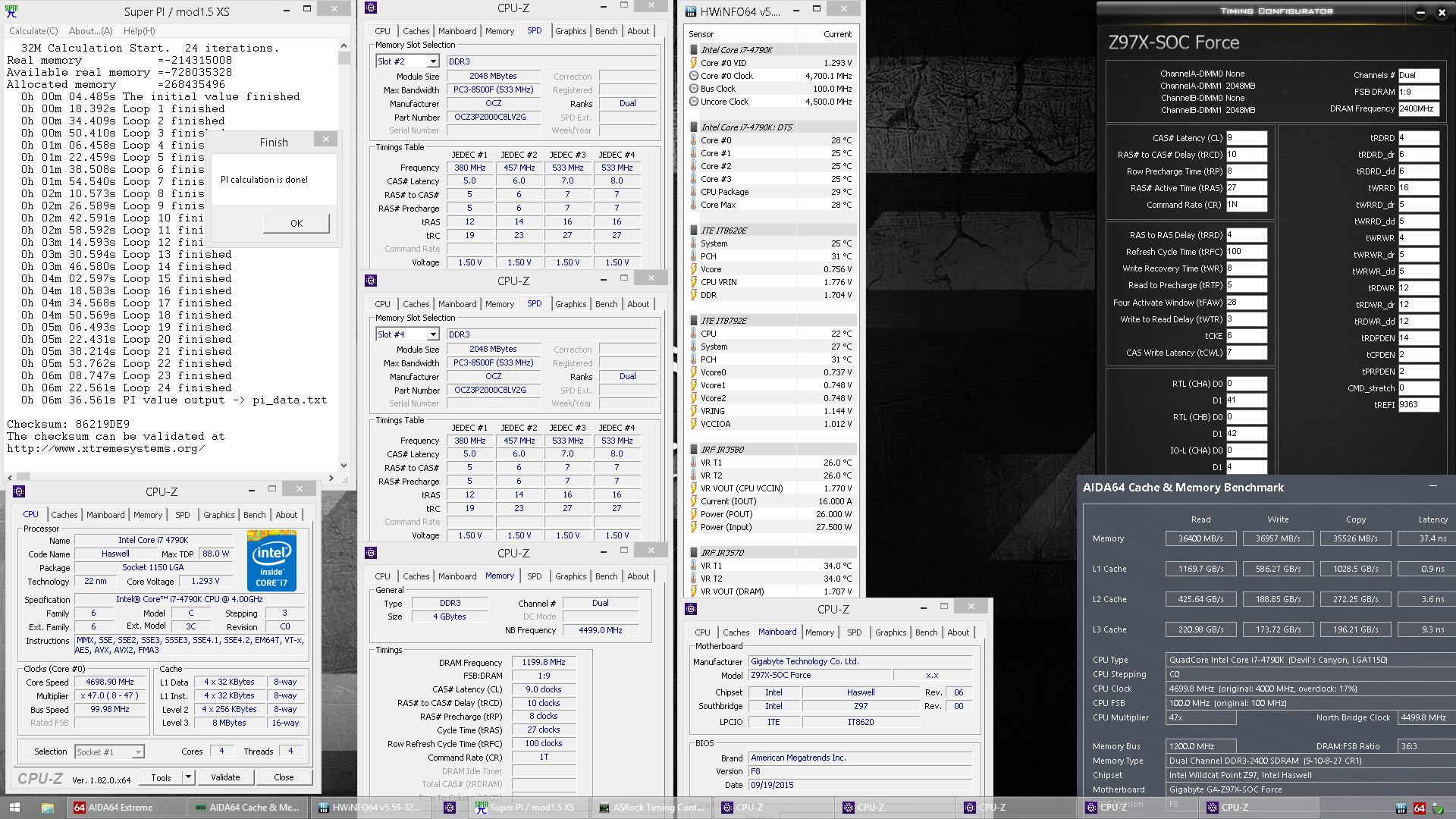This screenshot has height=819, width=1456.
Task: Click the red AIDA64 tray icon
Action: pos(1420,808)
